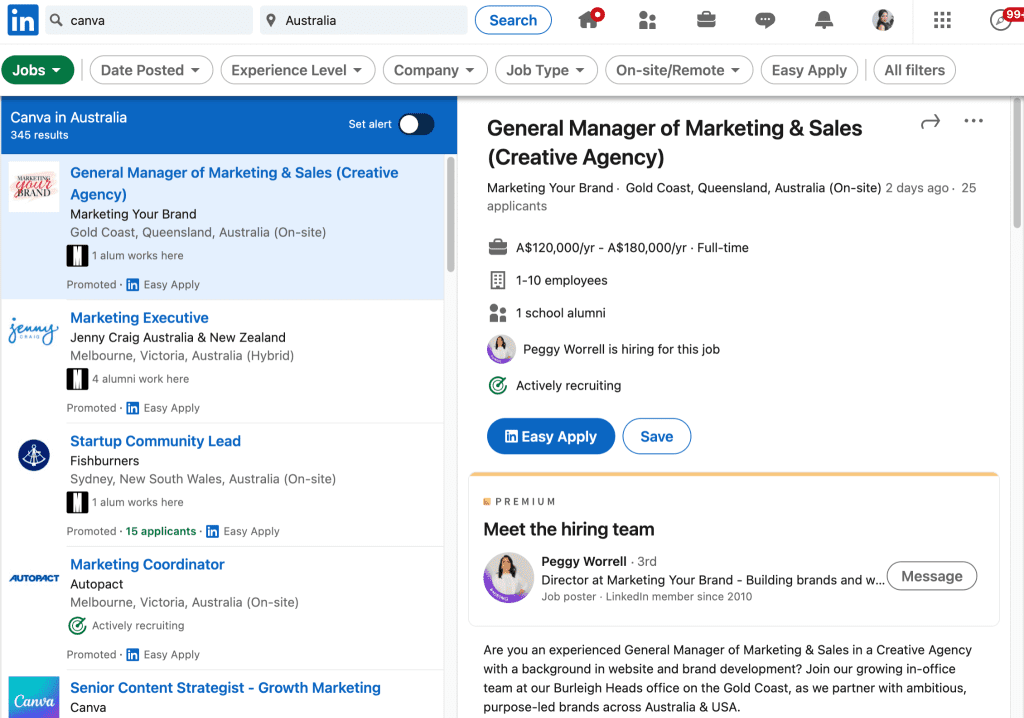Click the Marketing Your Brand logo thumbnail
The image size is (1024, 718).
tap(34, 187)
